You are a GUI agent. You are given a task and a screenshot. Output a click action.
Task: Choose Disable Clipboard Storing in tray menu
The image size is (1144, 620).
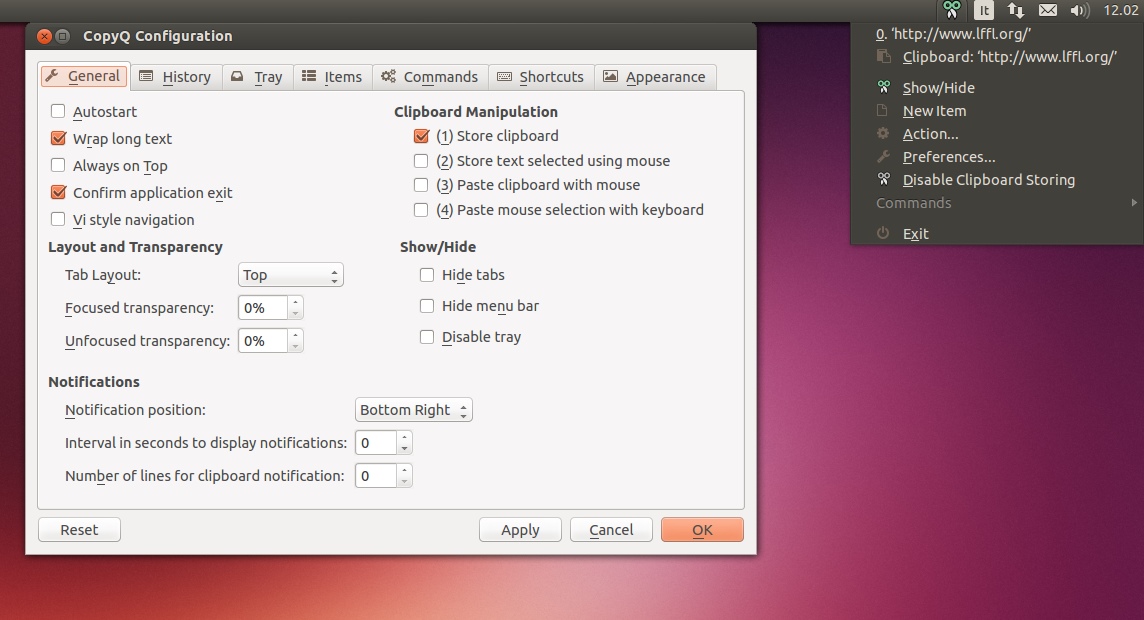[997, 179]
